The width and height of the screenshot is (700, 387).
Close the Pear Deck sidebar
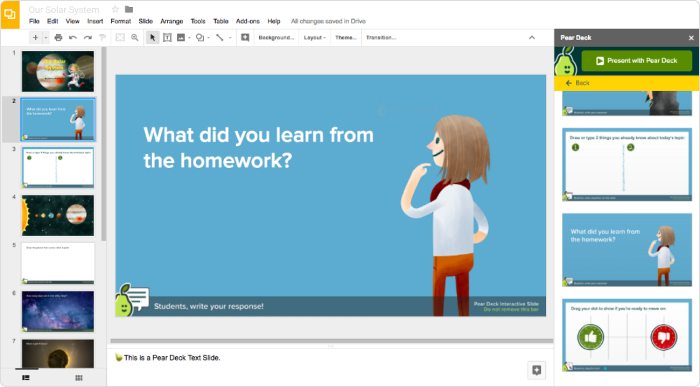click(x=691, y=38)
